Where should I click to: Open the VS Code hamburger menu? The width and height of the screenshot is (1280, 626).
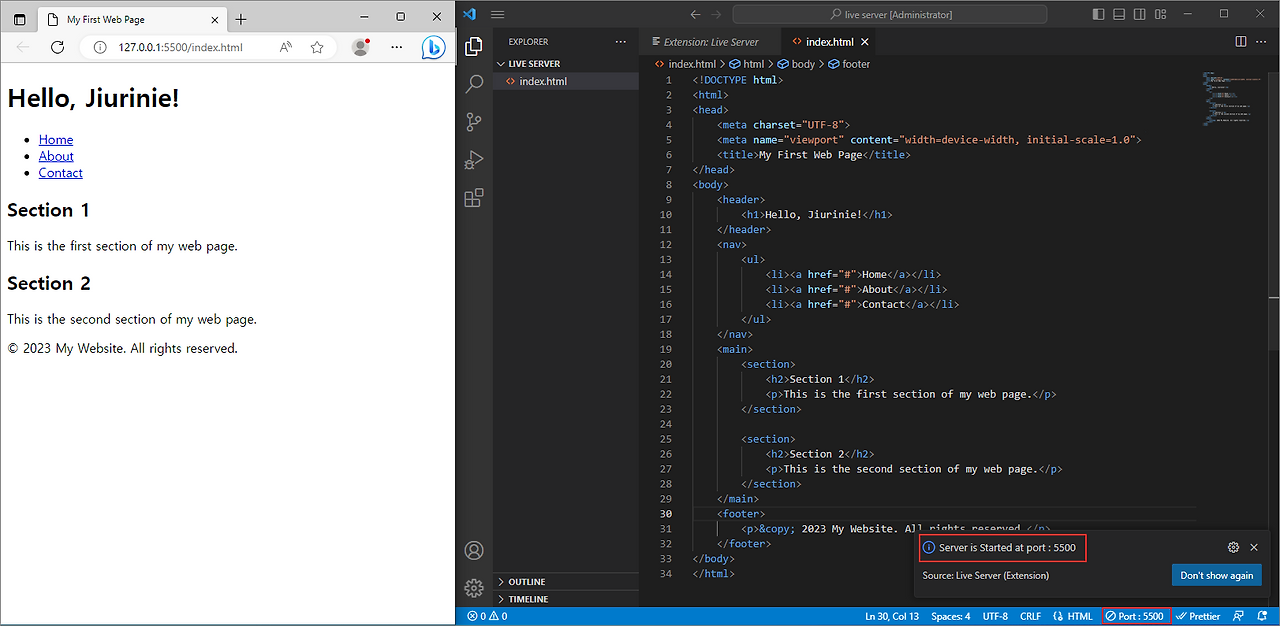[497, 14]
